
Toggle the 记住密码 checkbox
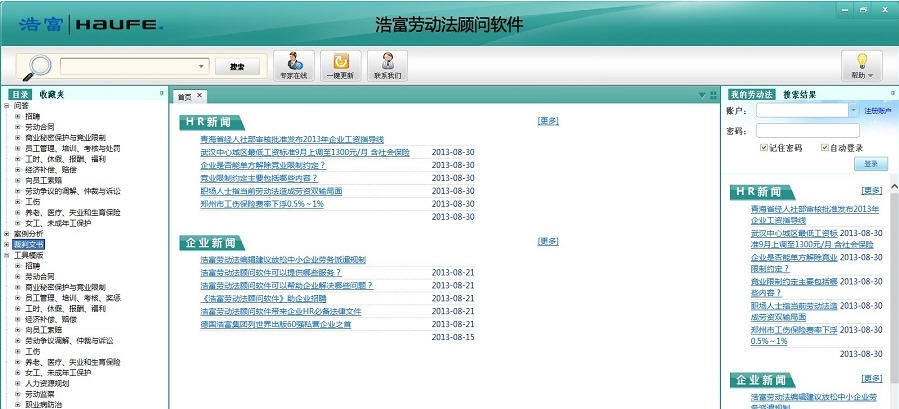pos(764,147)
